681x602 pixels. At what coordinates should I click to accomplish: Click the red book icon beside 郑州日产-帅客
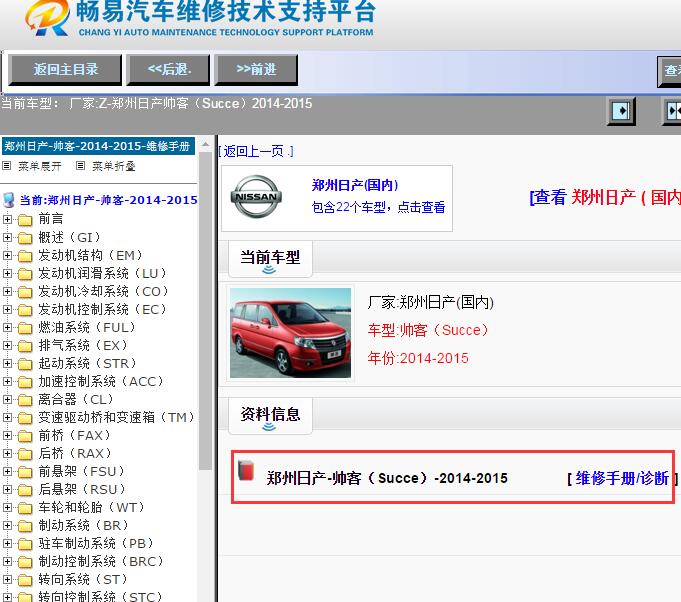(x=246, y=471)
